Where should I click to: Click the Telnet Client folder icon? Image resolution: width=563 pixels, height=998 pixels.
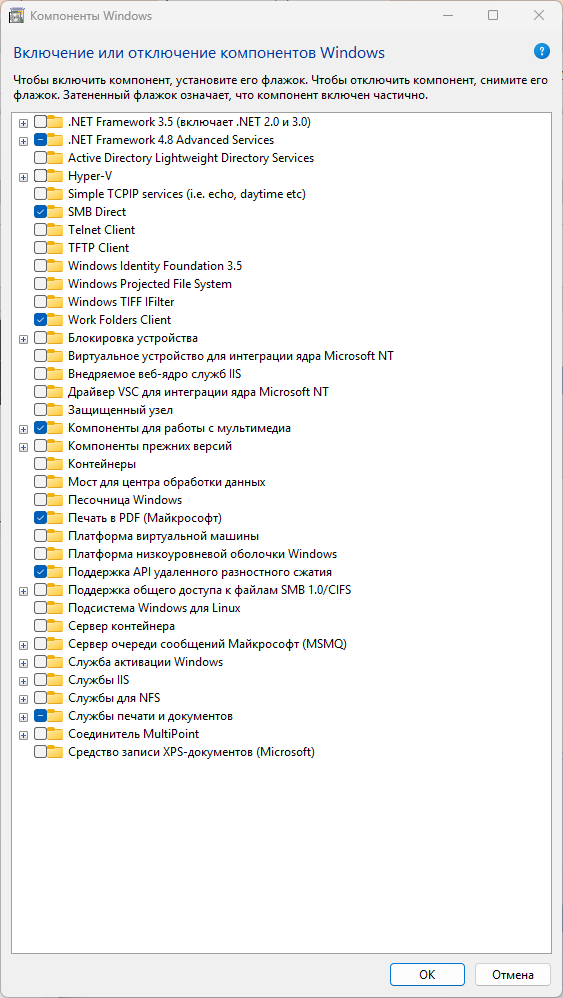pyautogui.click(x=55, y=230)
